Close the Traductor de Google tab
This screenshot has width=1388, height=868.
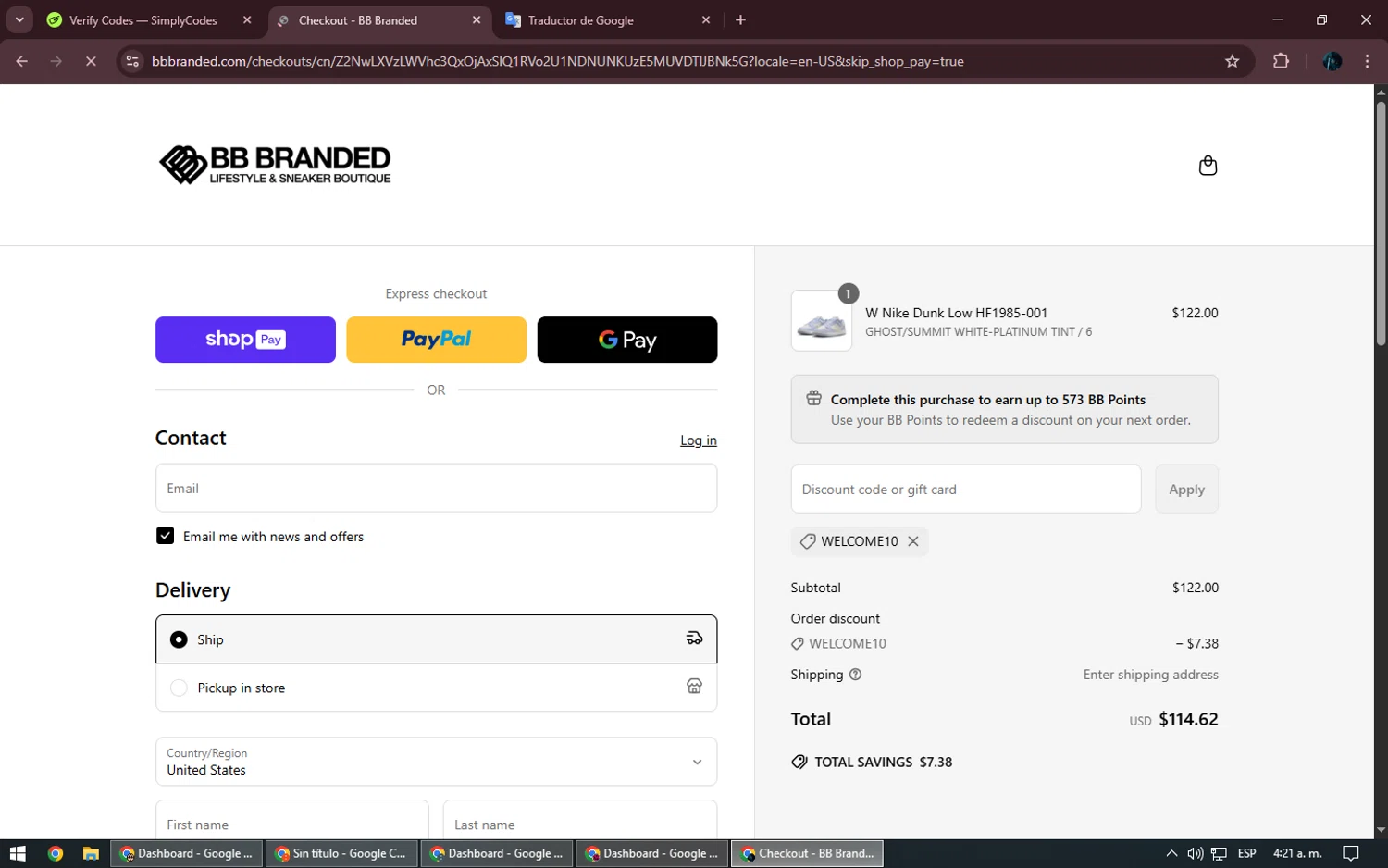point(706,19)
